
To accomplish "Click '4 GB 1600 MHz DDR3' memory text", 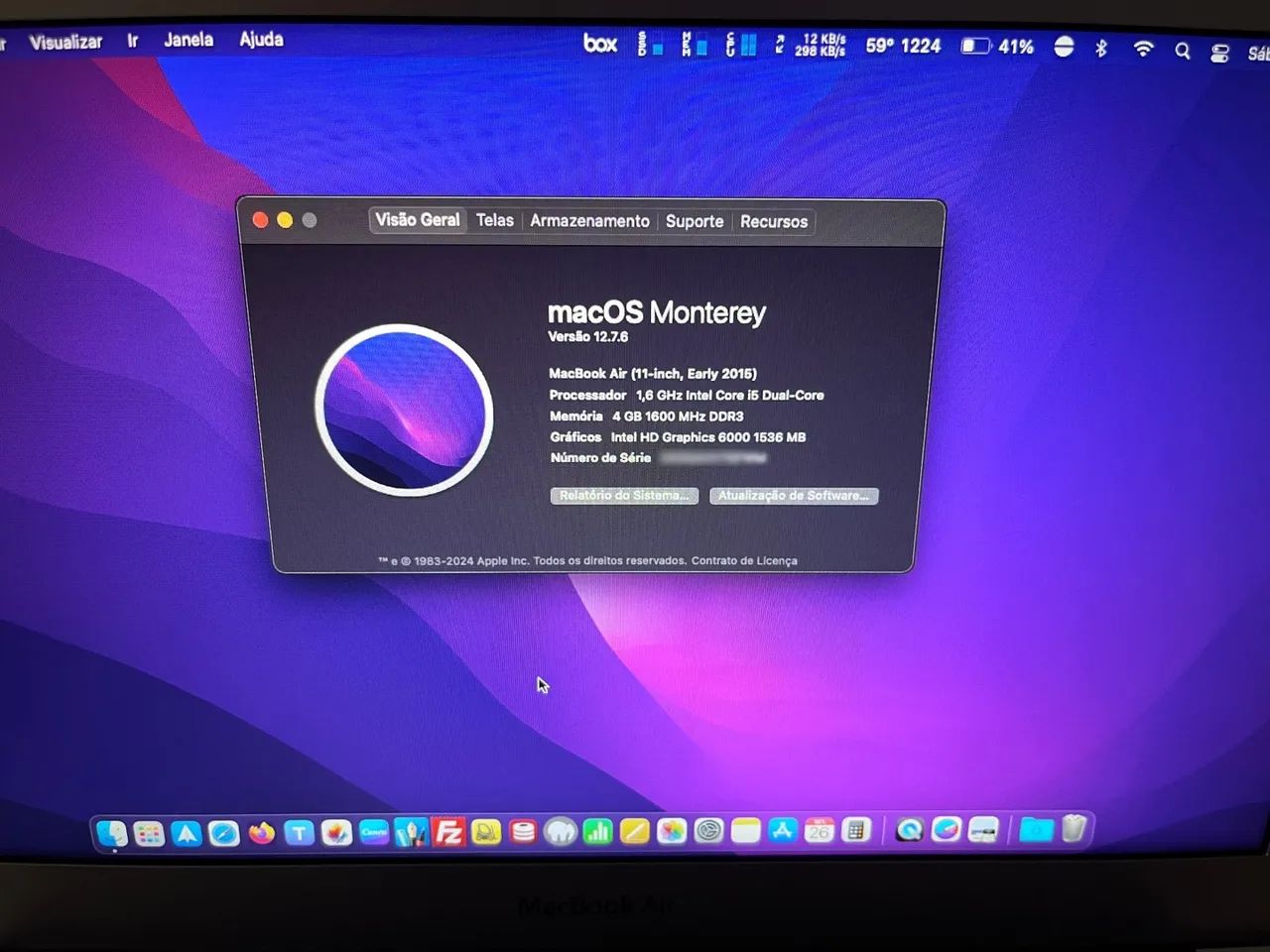I will point(678,416).
